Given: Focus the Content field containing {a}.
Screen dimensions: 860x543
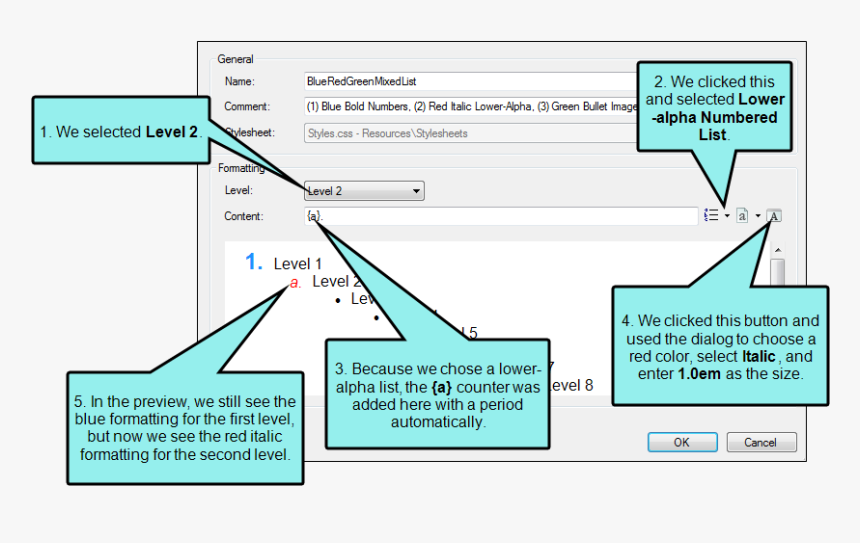Looking at the screenshot, I should 500,216.
